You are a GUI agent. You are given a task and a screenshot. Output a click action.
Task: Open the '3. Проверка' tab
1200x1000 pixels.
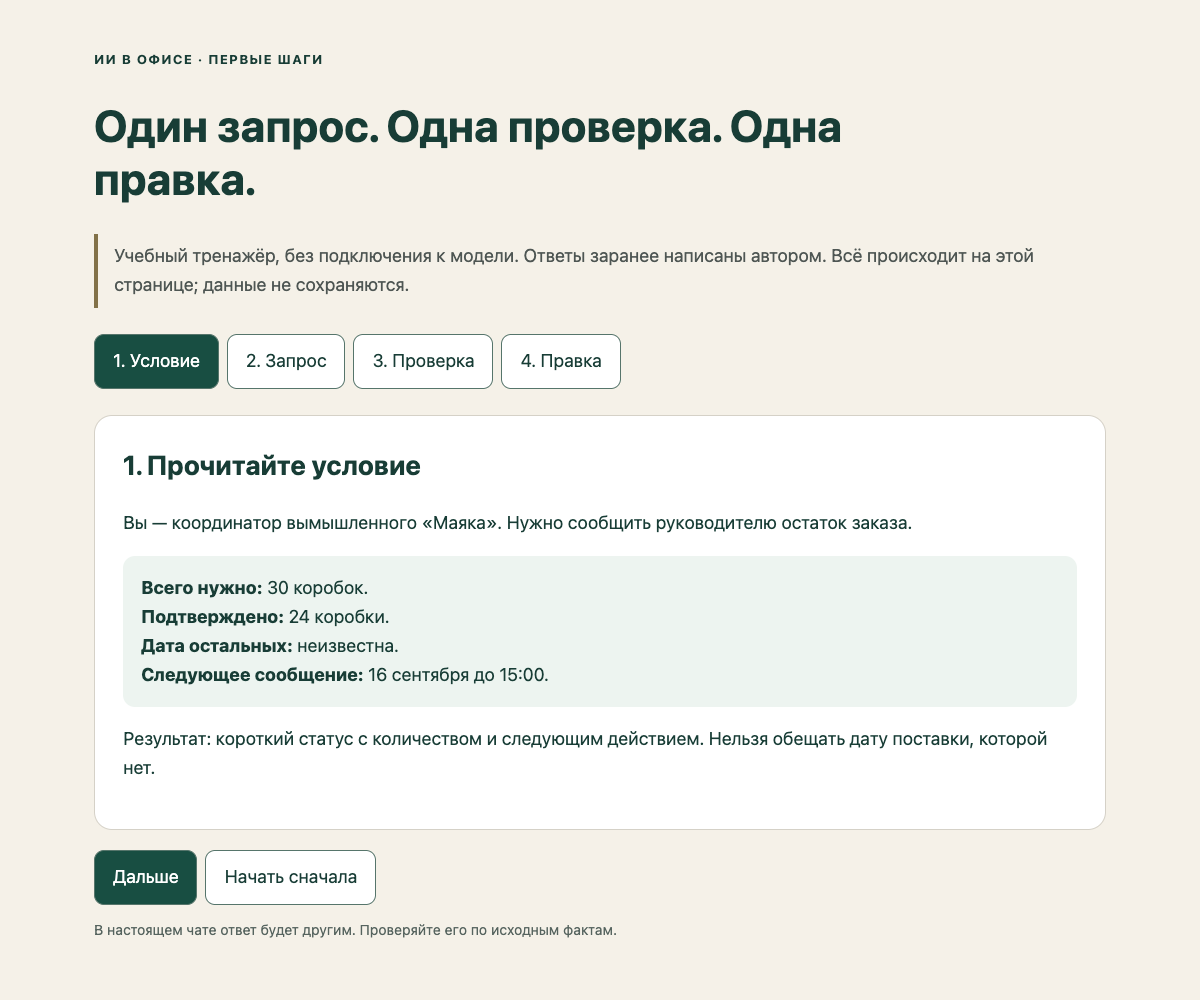coord(423,361)
